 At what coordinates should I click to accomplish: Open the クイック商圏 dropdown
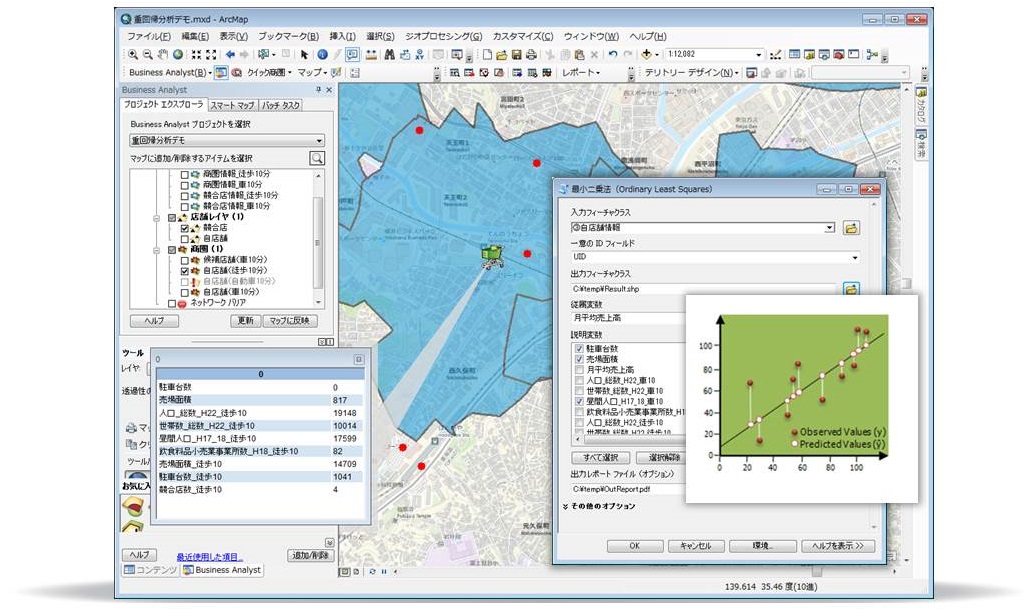pos(270,73)
